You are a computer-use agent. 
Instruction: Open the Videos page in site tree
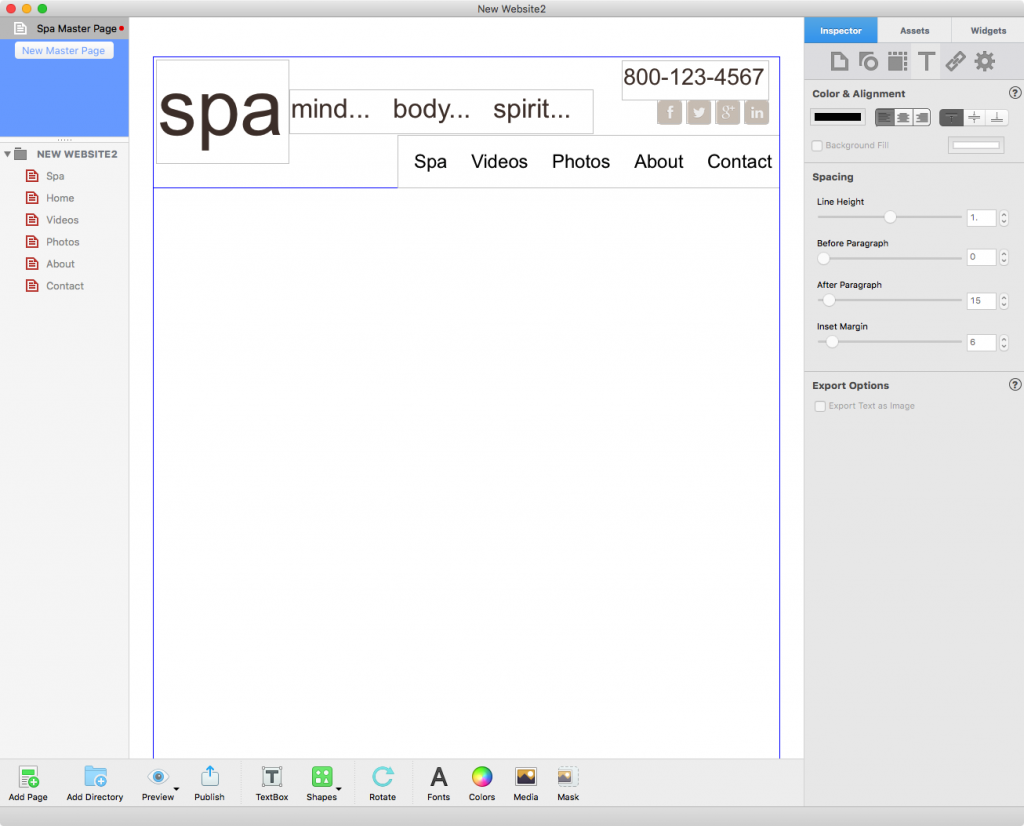(62, 220)
